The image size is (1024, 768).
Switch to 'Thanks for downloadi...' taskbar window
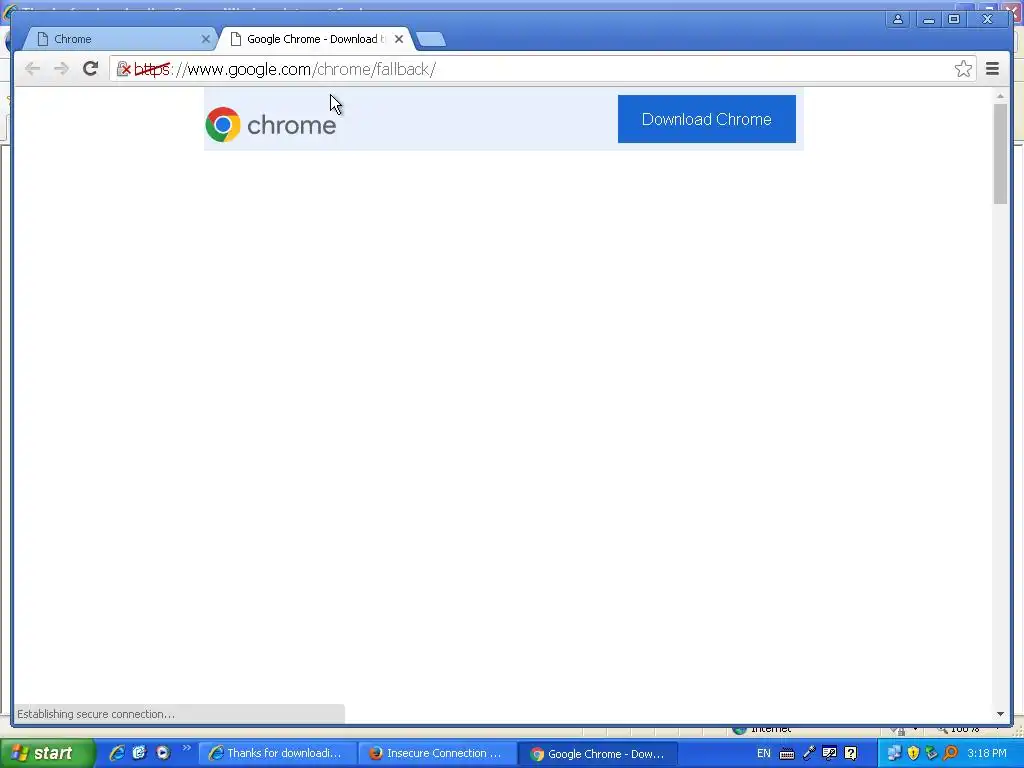pos(277,753)
